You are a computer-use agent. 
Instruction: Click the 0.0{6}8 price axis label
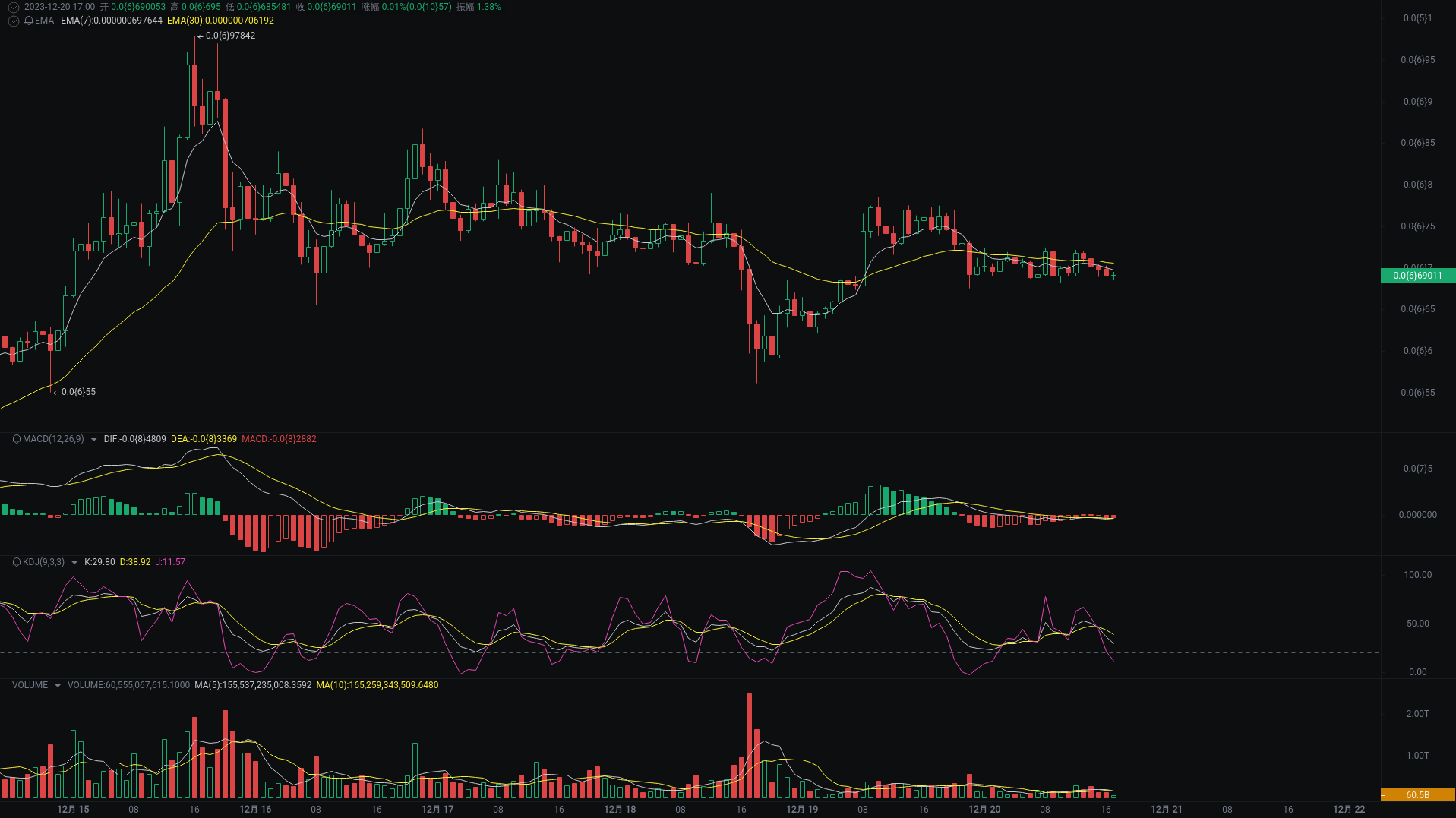pyautogui.click(x=1418, y=185)
